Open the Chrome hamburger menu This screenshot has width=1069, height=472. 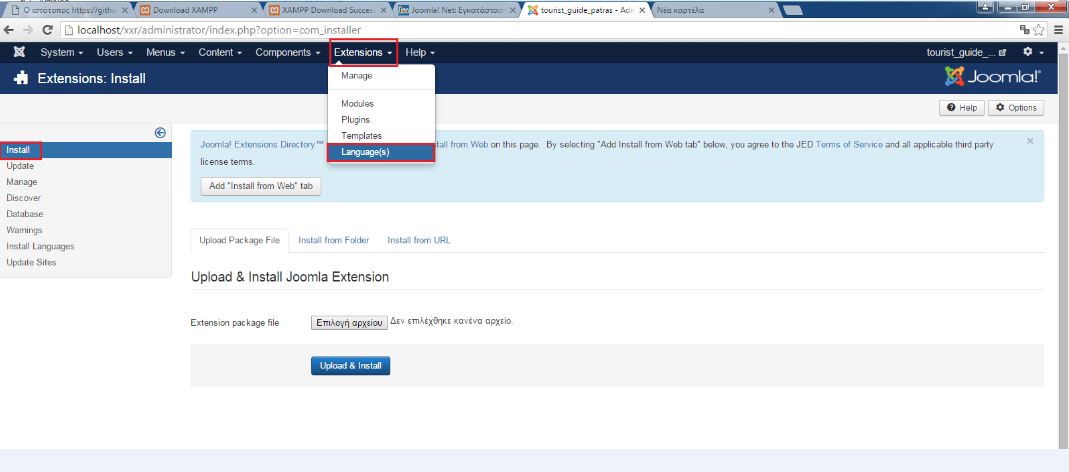point(1057,30)
